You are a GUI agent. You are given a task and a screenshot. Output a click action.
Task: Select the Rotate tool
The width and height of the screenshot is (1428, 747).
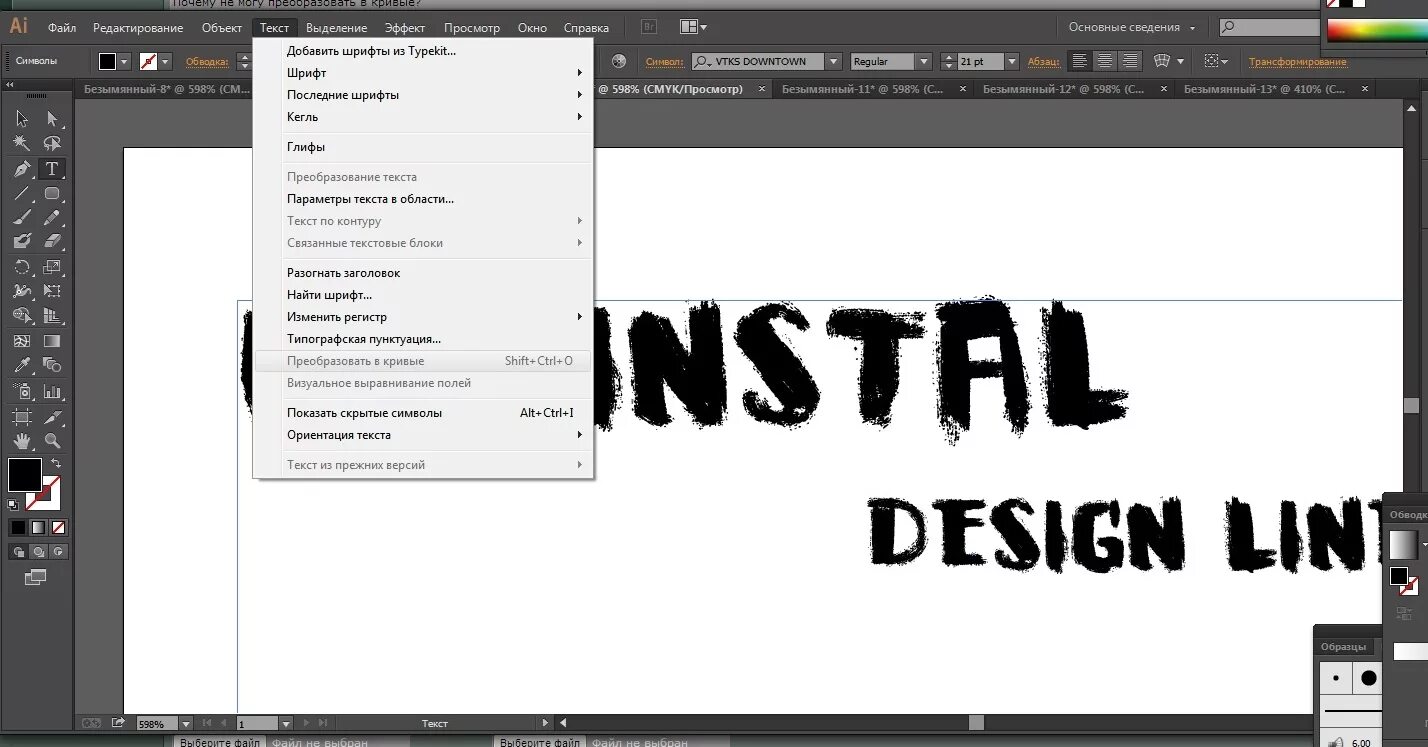click(22, 267)
